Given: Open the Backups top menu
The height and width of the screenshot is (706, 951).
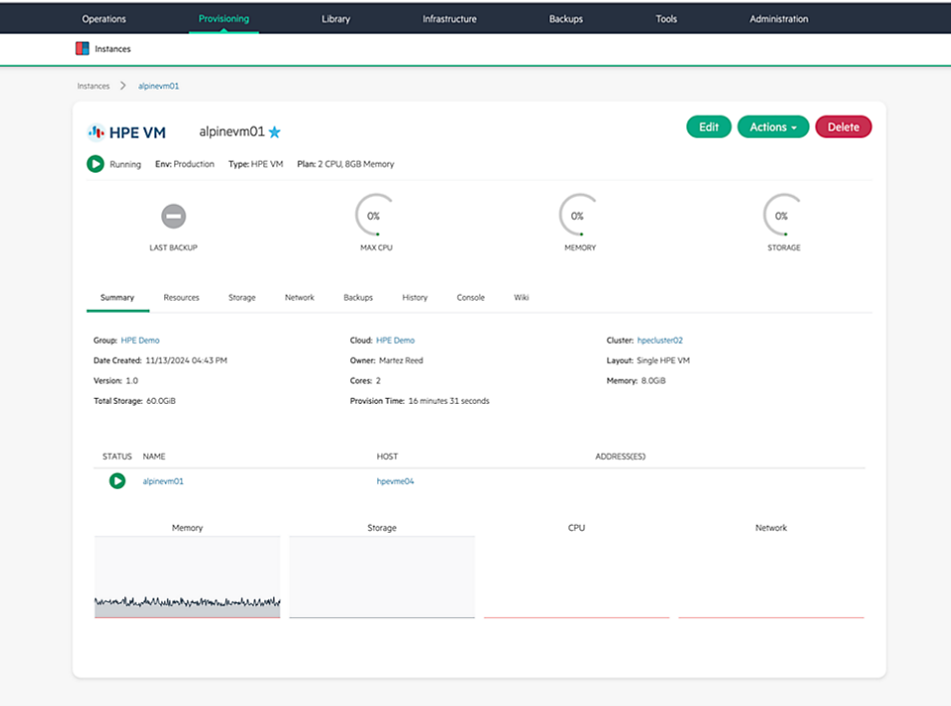Looking at the screenshot, I should 566,19.
